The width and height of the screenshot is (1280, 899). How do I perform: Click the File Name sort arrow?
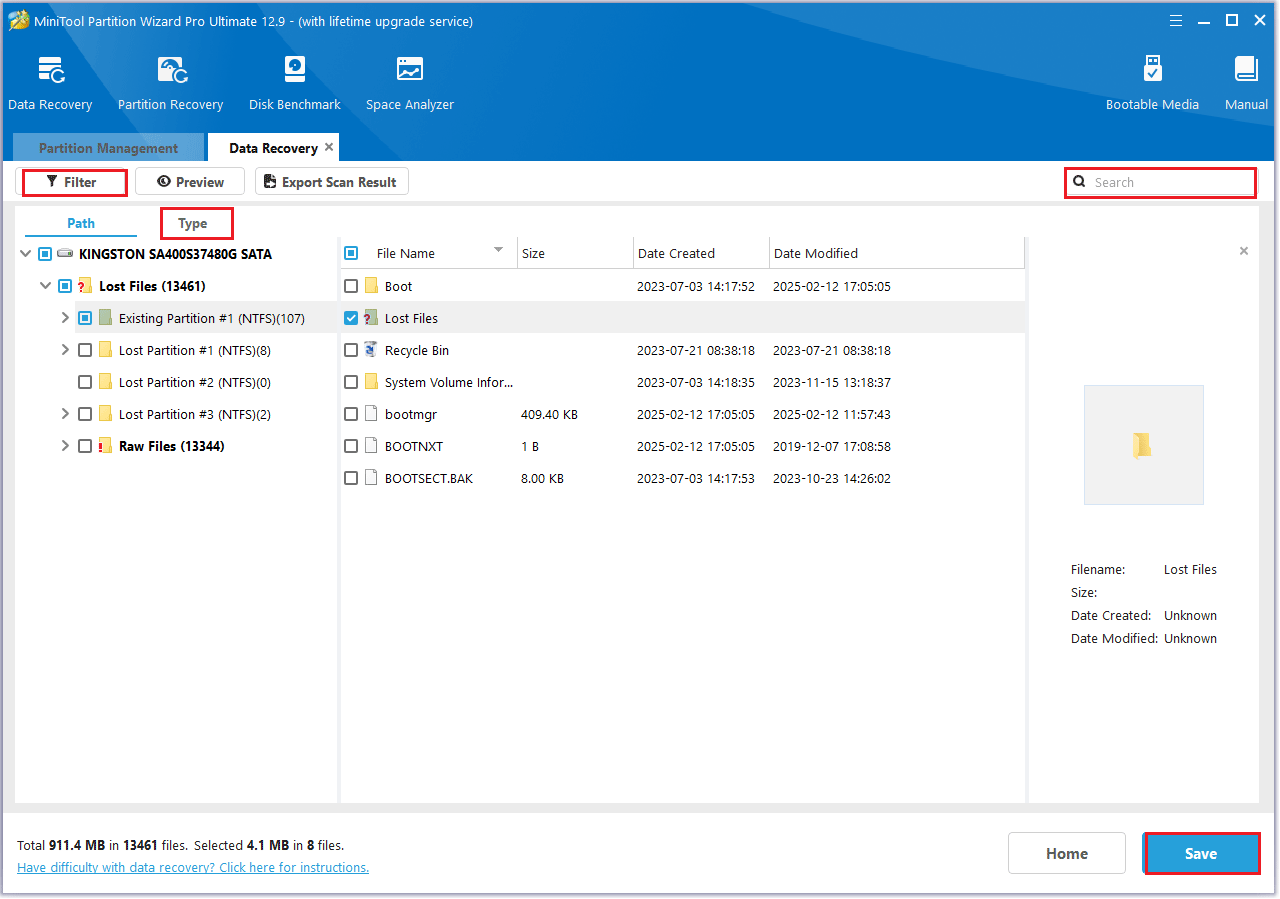(498, 250)
